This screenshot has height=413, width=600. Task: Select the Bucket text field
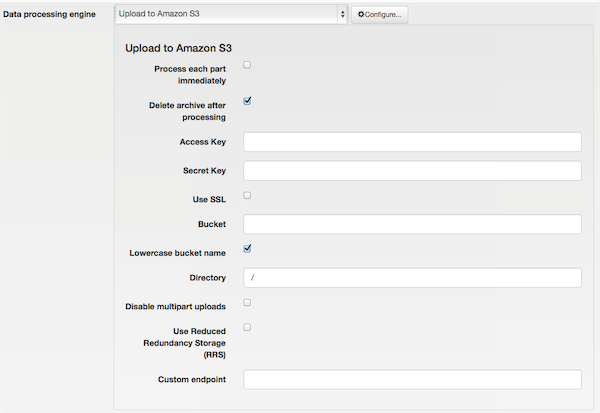(412, 224)
